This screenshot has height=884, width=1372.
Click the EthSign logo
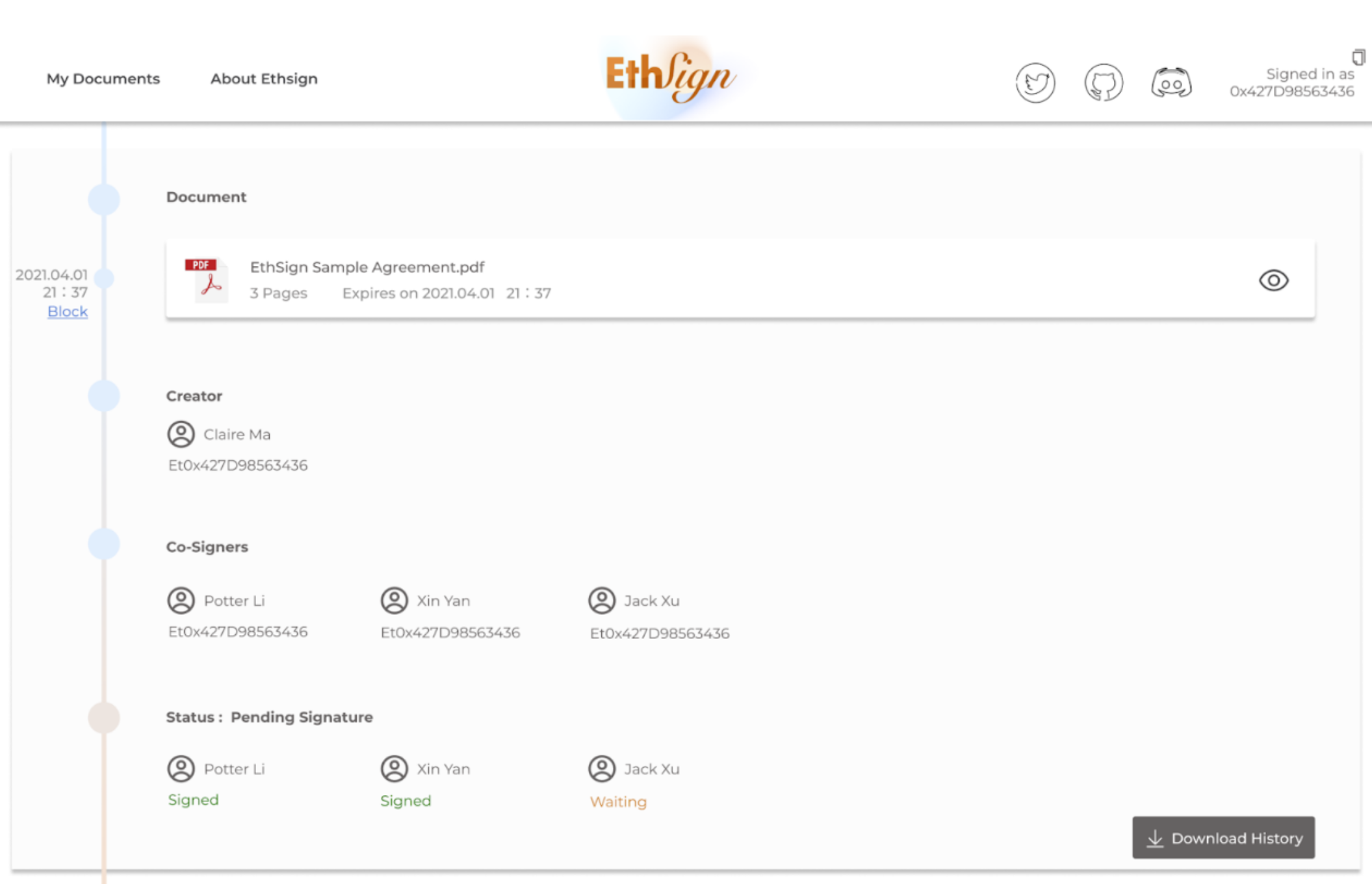[x=670, y=77]
